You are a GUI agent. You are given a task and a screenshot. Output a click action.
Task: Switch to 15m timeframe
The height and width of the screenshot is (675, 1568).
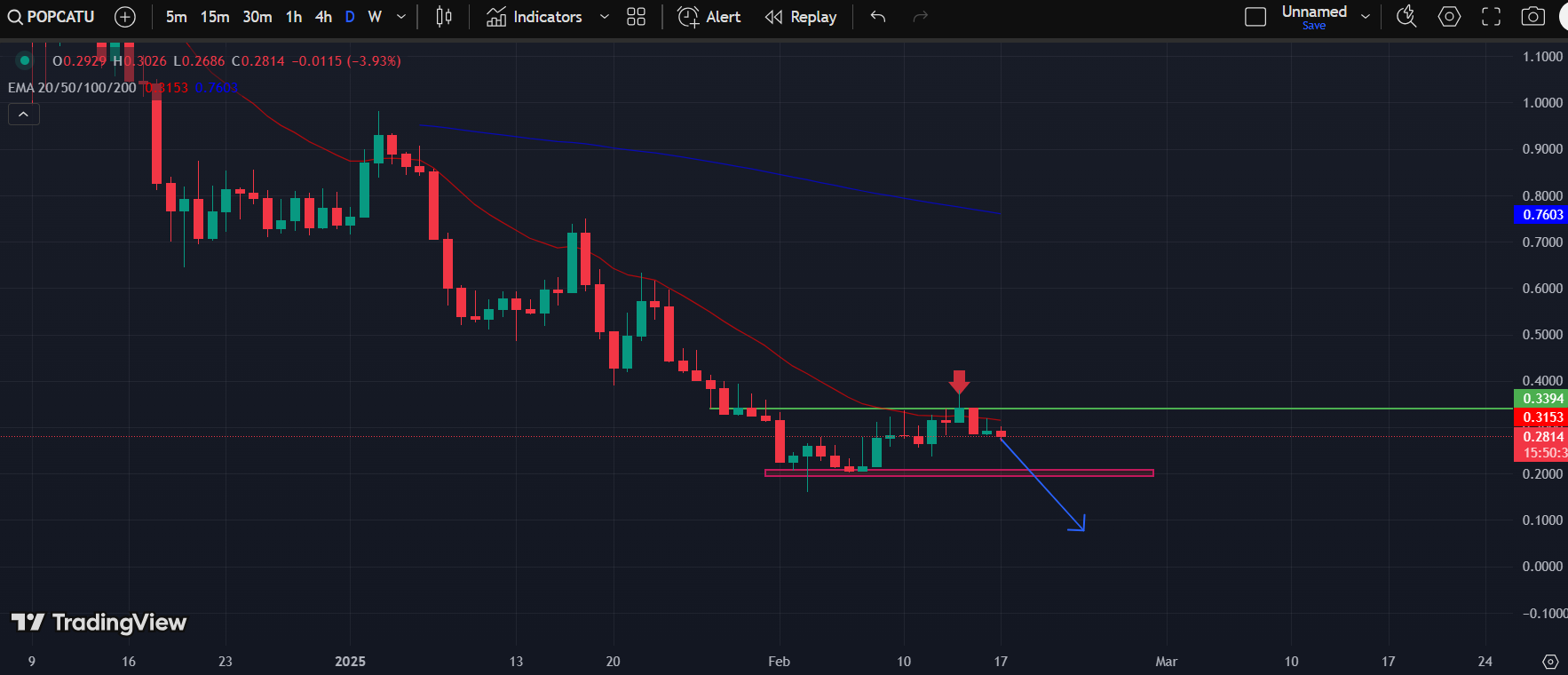(x=215, y=17)
